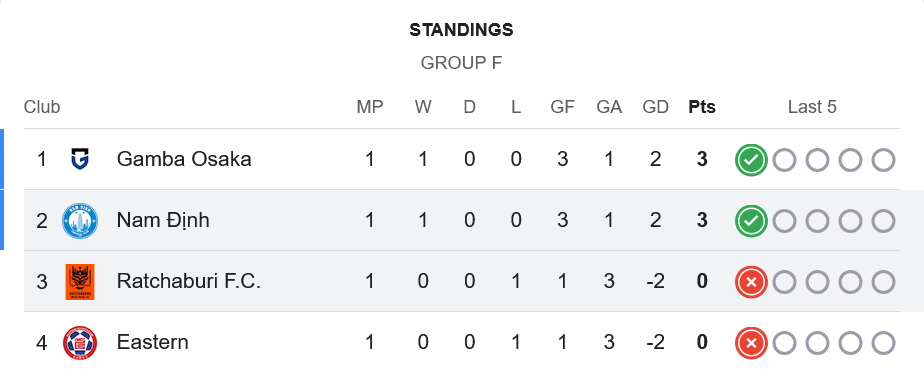Click the Pts column header
Screen dimensions: 924x390
[702, 107]
